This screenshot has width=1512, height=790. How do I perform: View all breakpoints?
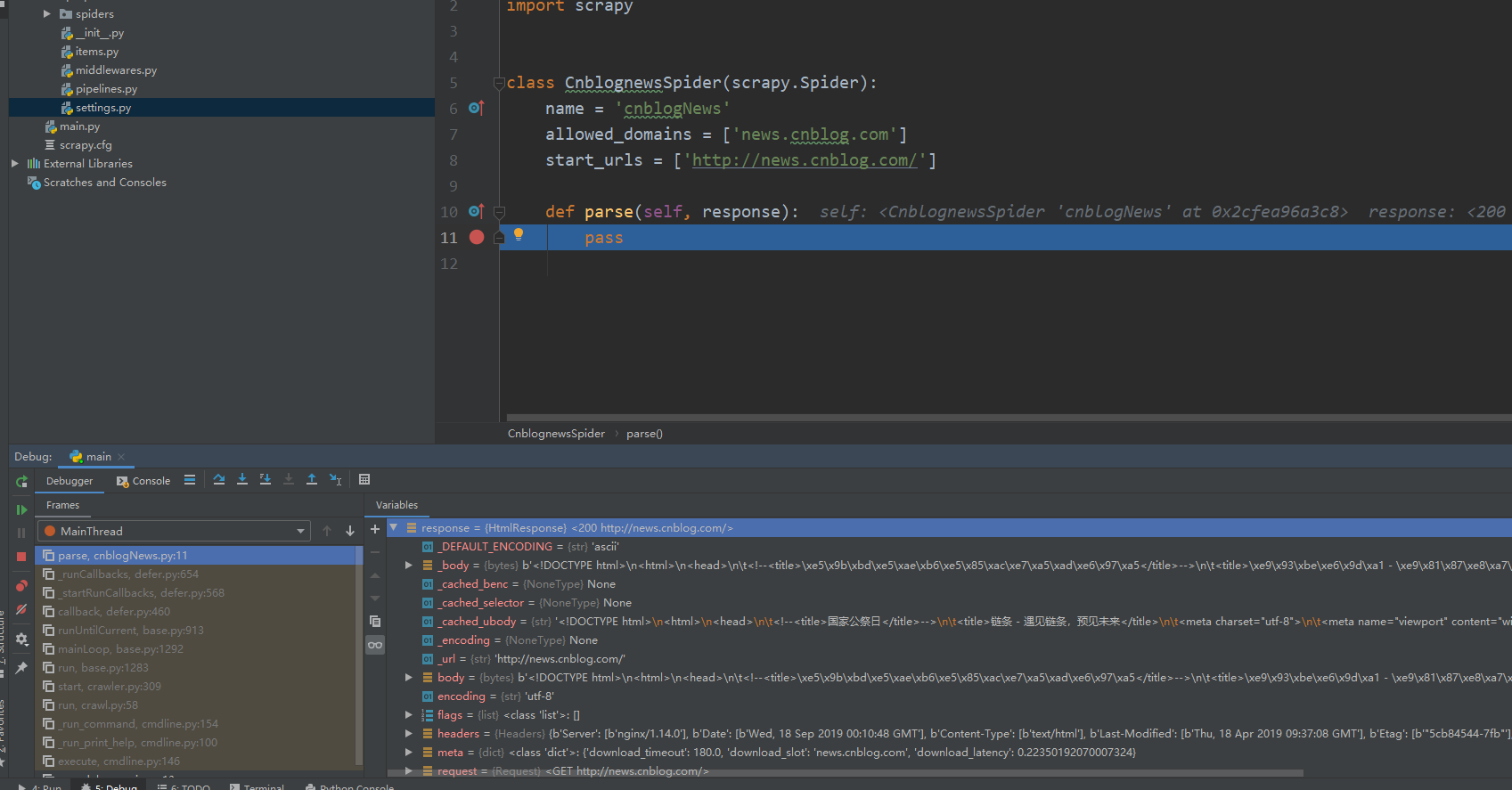pyautogui.click(x=21, y=585)
